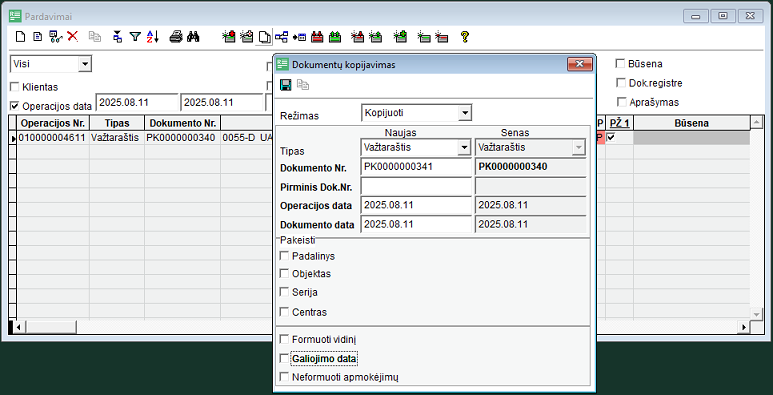The image size is (773, 395).
Task: Click the arrow-into-window icon
Action: point(299,36)
